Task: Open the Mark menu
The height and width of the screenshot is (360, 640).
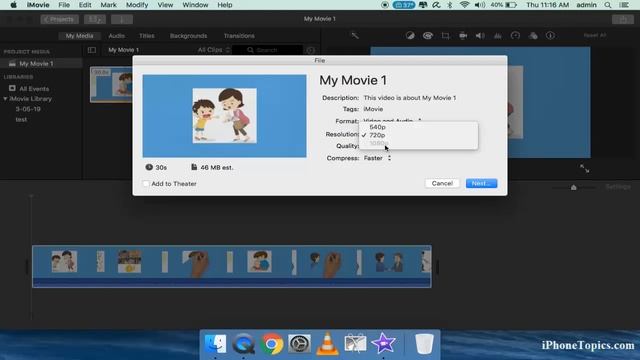Action: pyautogui.click(x=108, y=5)
